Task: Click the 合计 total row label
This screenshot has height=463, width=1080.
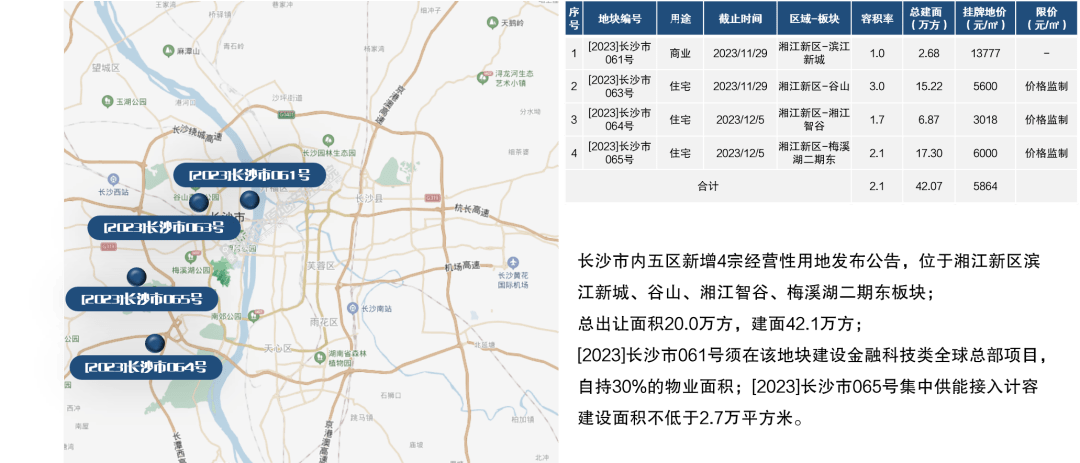Action: tap(708, 186)
